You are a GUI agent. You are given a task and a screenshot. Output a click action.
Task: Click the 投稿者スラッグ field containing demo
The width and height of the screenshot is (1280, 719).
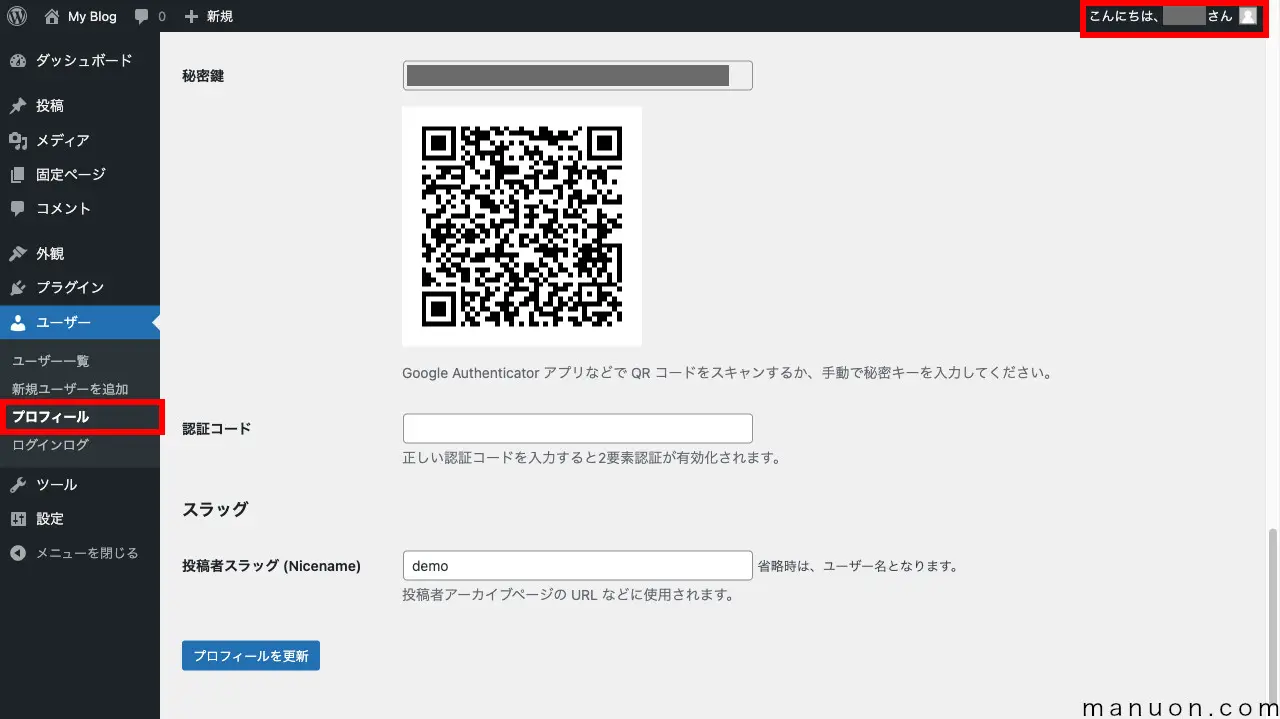tap(577, 566)
